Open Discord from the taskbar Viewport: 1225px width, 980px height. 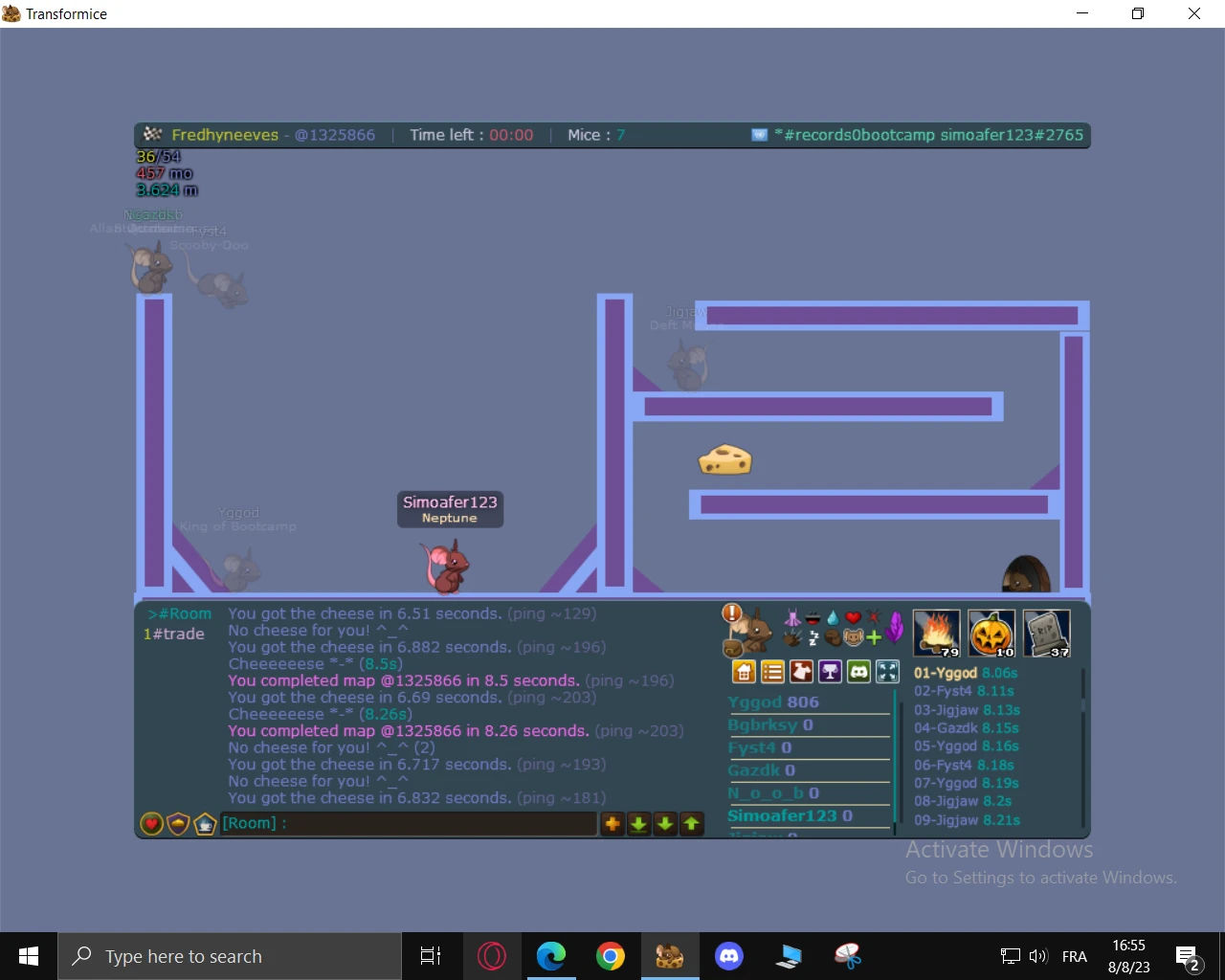729,956
